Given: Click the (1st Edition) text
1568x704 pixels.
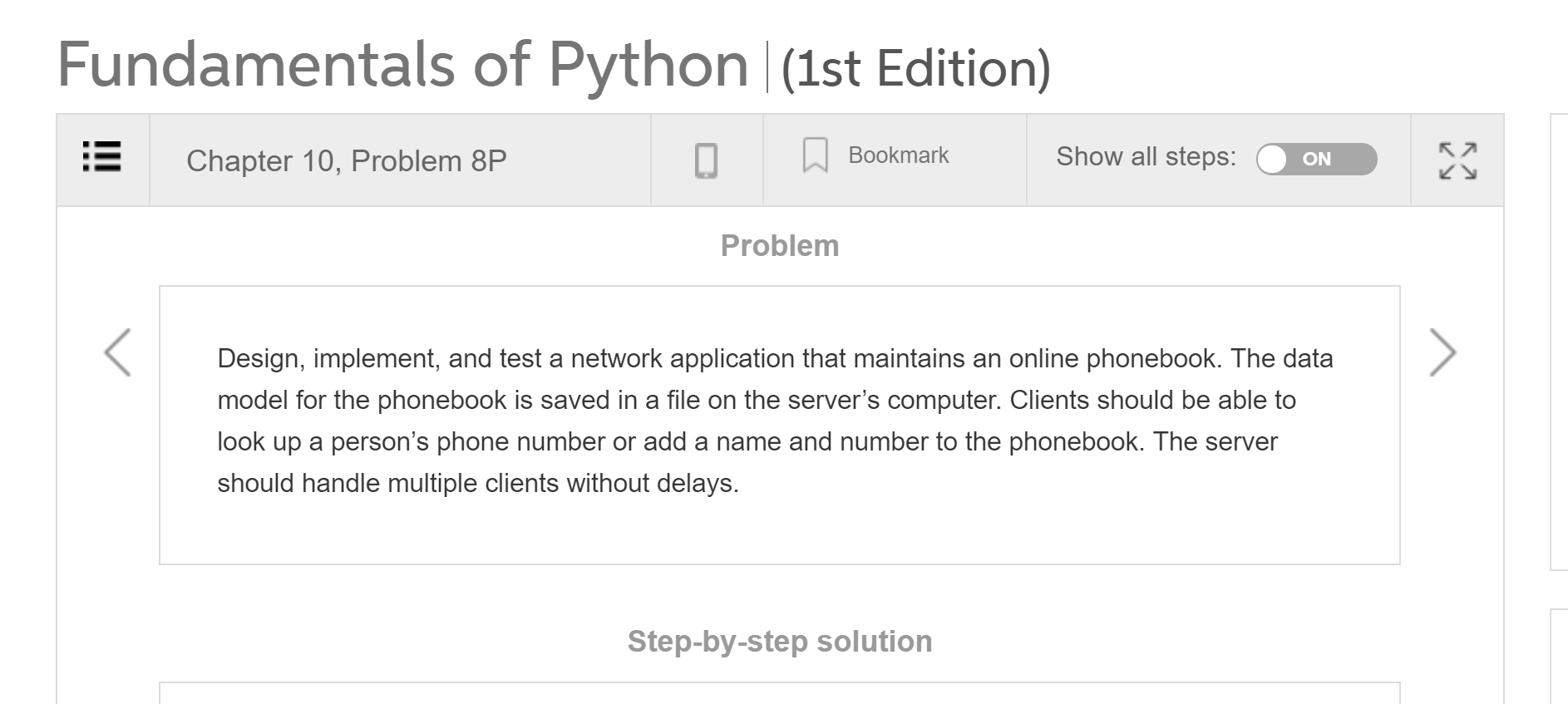Looking at the screenshot, I should tap(916, 68).
